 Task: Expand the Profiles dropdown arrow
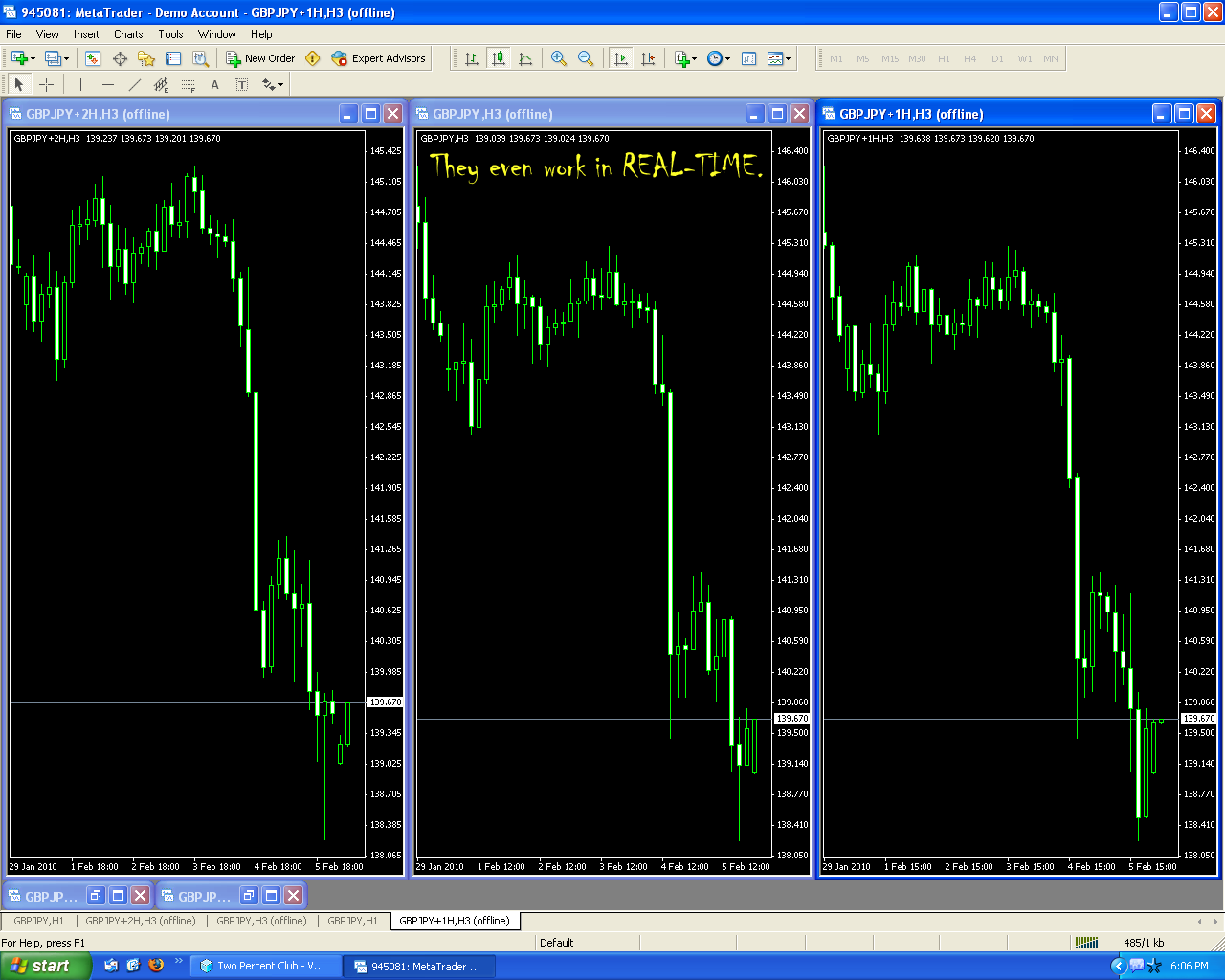66,58
